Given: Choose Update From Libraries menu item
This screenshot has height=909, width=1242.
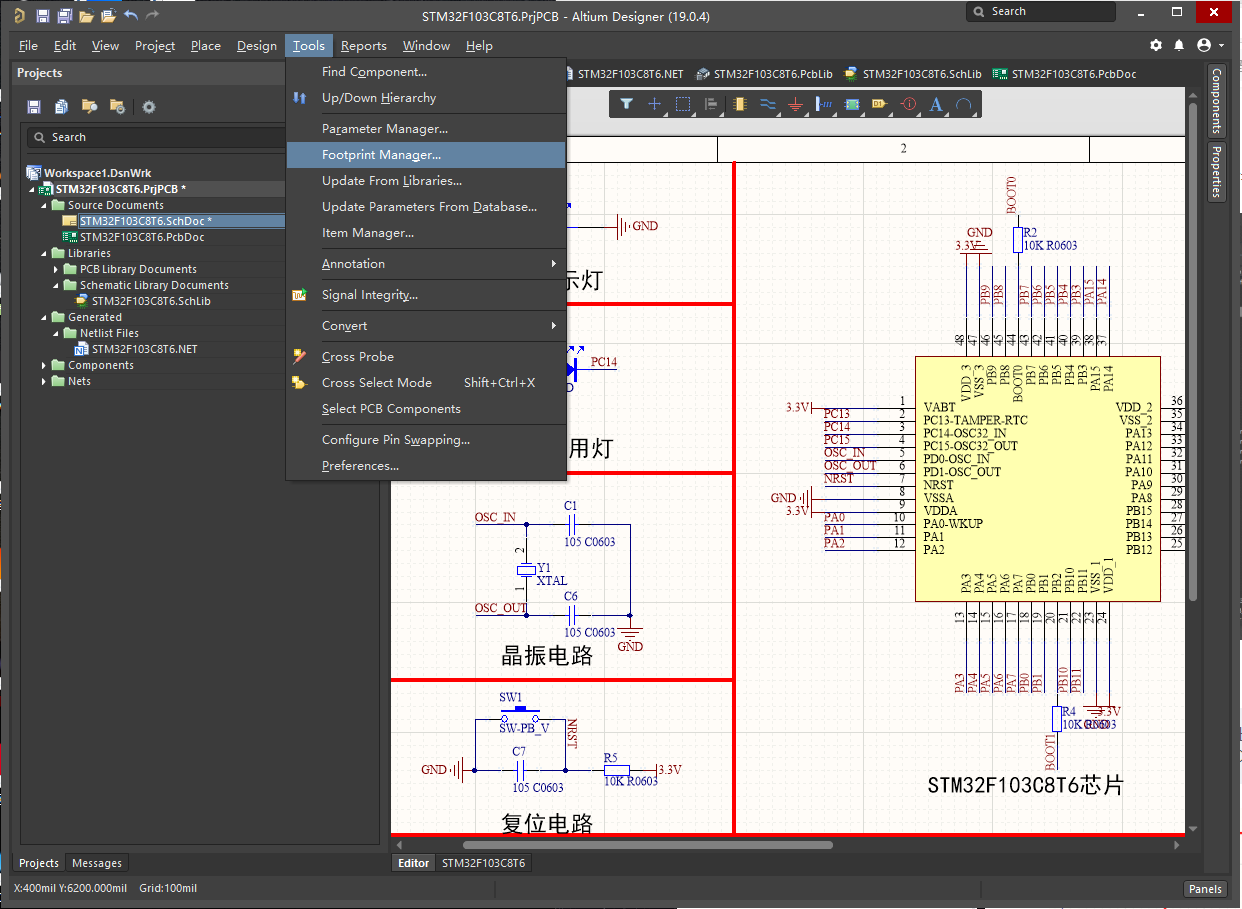Looking at the screenshot, I should coord(426,181).
